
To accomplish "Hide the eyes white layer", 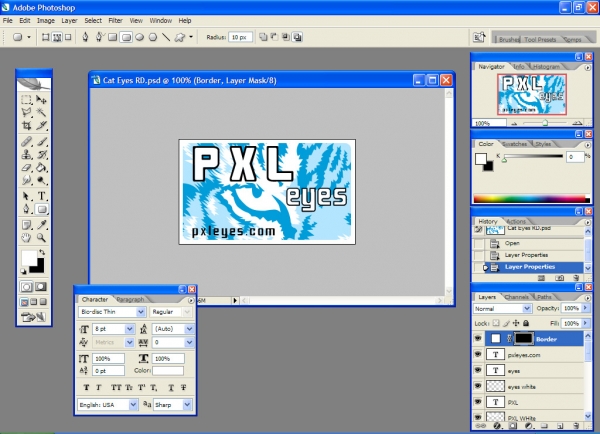I will click(478, 386).
